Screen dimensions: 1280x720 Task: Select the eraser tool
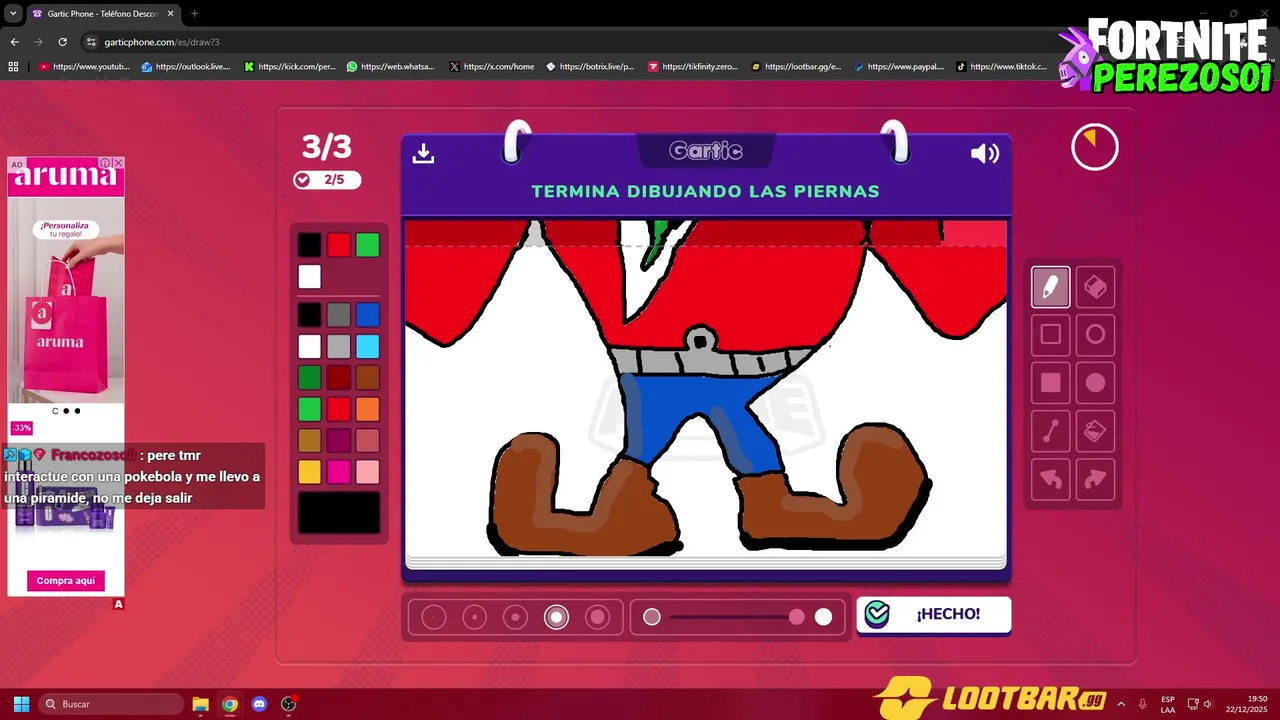1095,287
